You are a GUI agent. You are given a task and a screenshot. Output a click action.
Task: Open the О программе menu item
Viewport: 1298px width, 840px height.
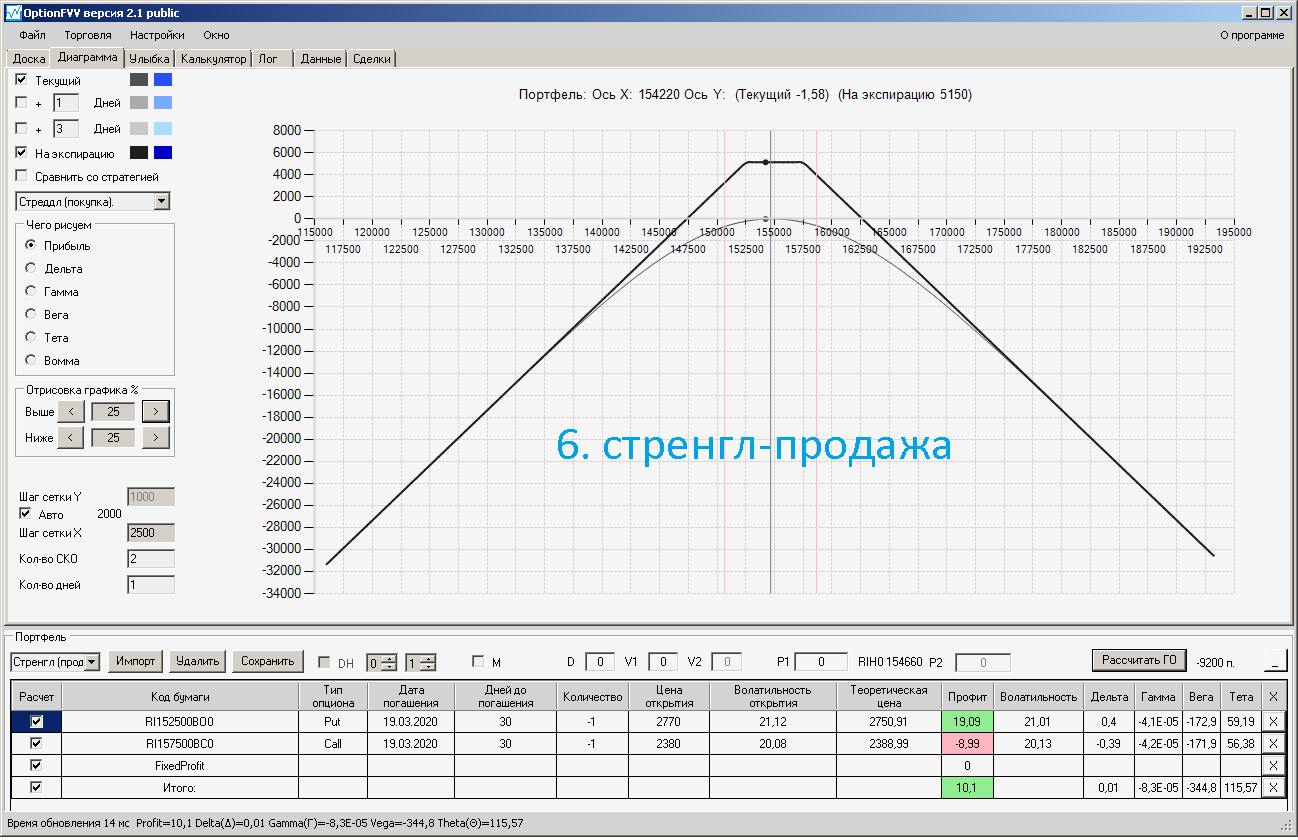coord(1252,35)
